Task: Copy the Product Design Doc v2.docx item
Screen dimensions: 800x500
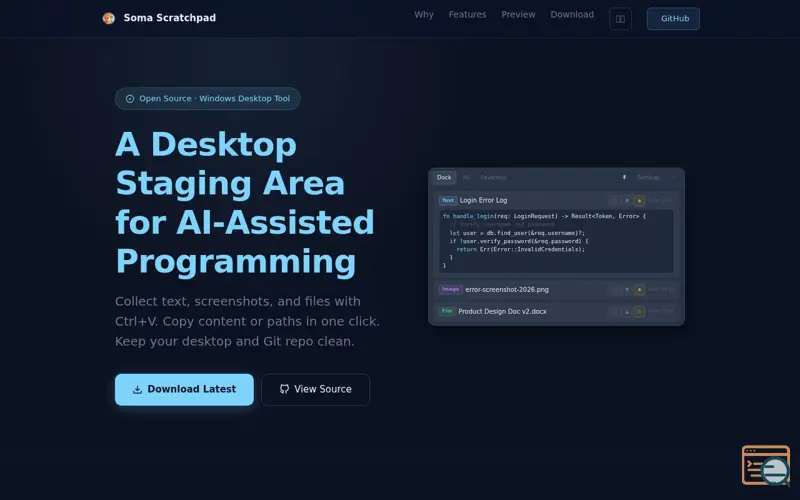Action: (614, 312)
